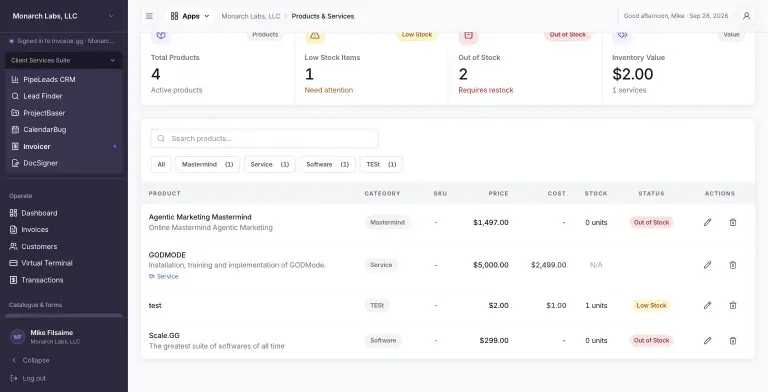Viewport: 768px width, 392px height.
Task: Filter by Mastermind category
Action: click(x=207, y=165)
